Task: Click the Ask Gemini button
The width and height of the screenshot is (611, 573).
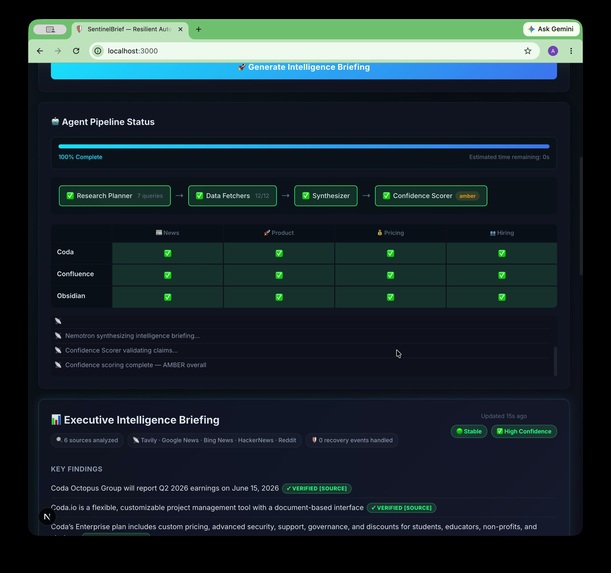Action: [551, 29]
